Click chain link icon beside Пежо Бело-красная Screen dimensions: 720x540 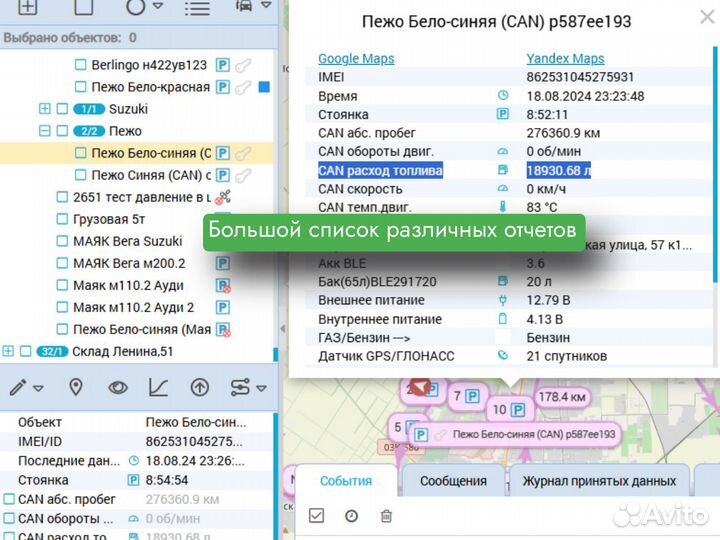pyautogui.click(x=243, y=87)
